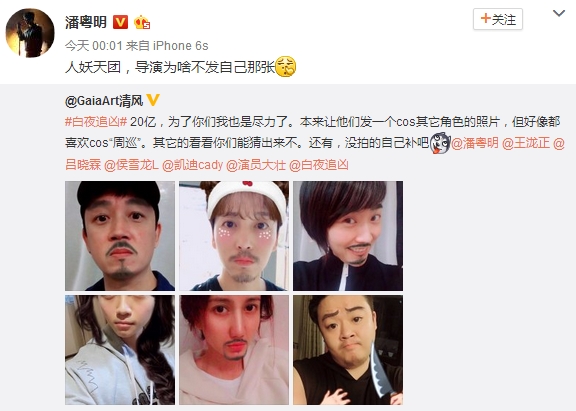Viewport: 576px width, 411px height.
Task: Open photo of man holding knife
Action: tap(348, 350)
